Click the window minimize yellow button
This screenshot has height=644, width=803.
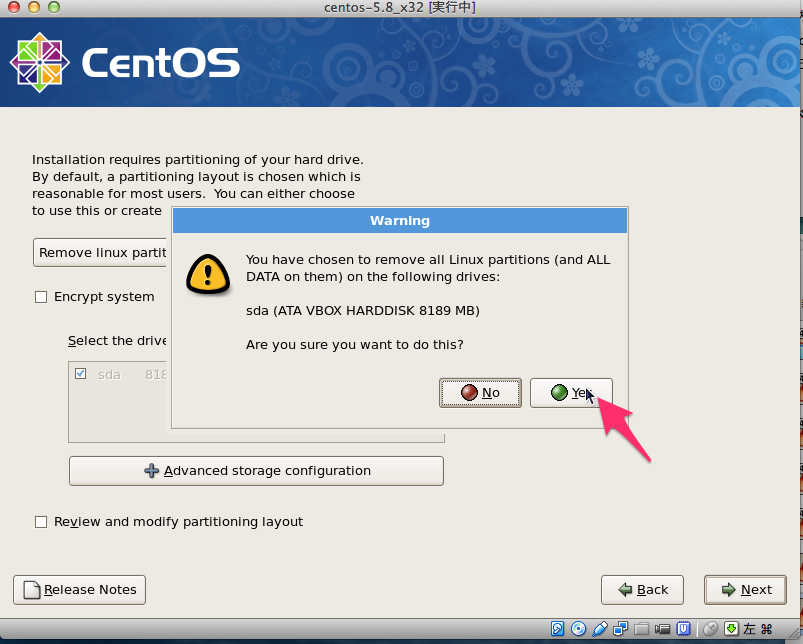(34, 7)
